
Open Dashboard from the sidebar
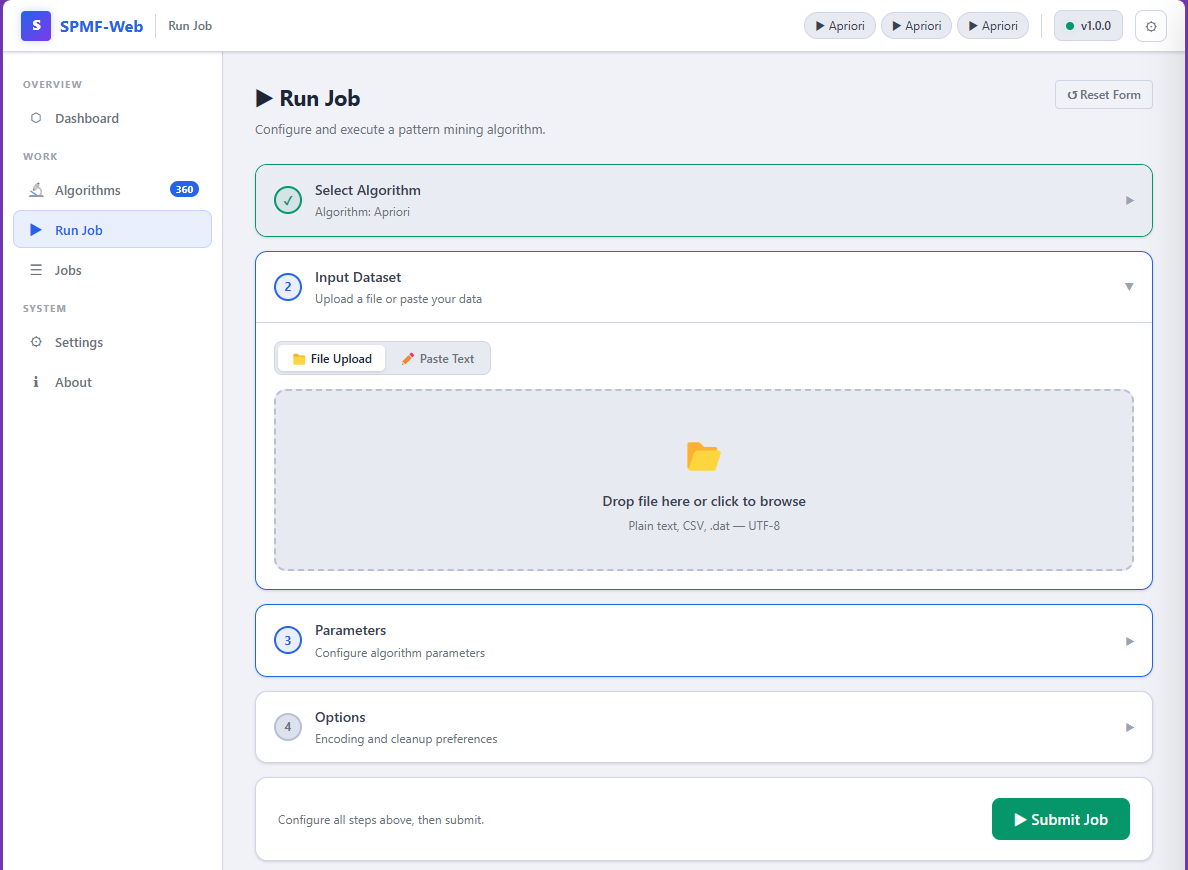(86, 118)
